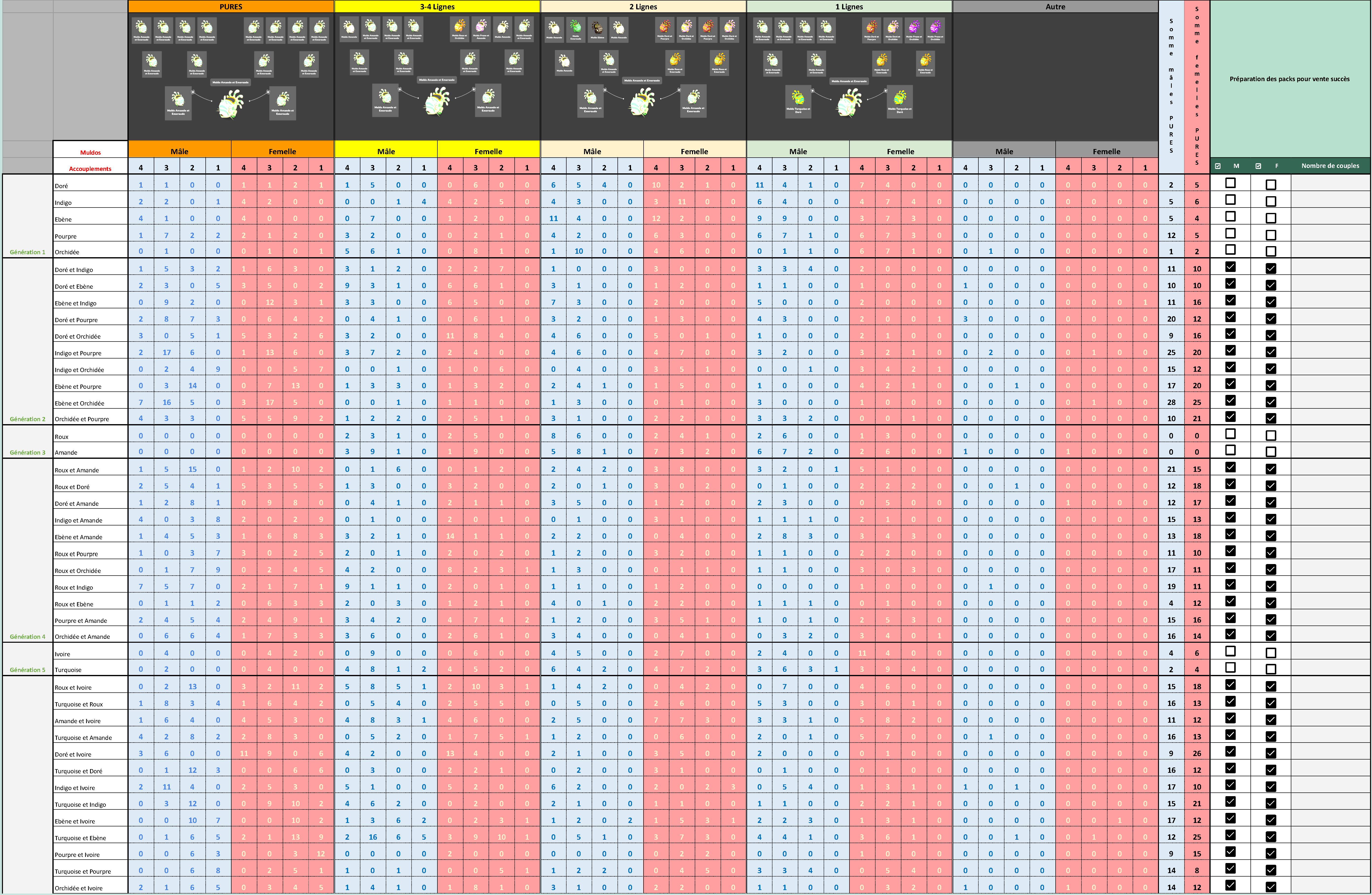Viewport: 1372px width, 895px height.
Task: Click left parent Muldo Amande et Emeraude in 2 Lignes tree
Action: click(x=590, y=102)
